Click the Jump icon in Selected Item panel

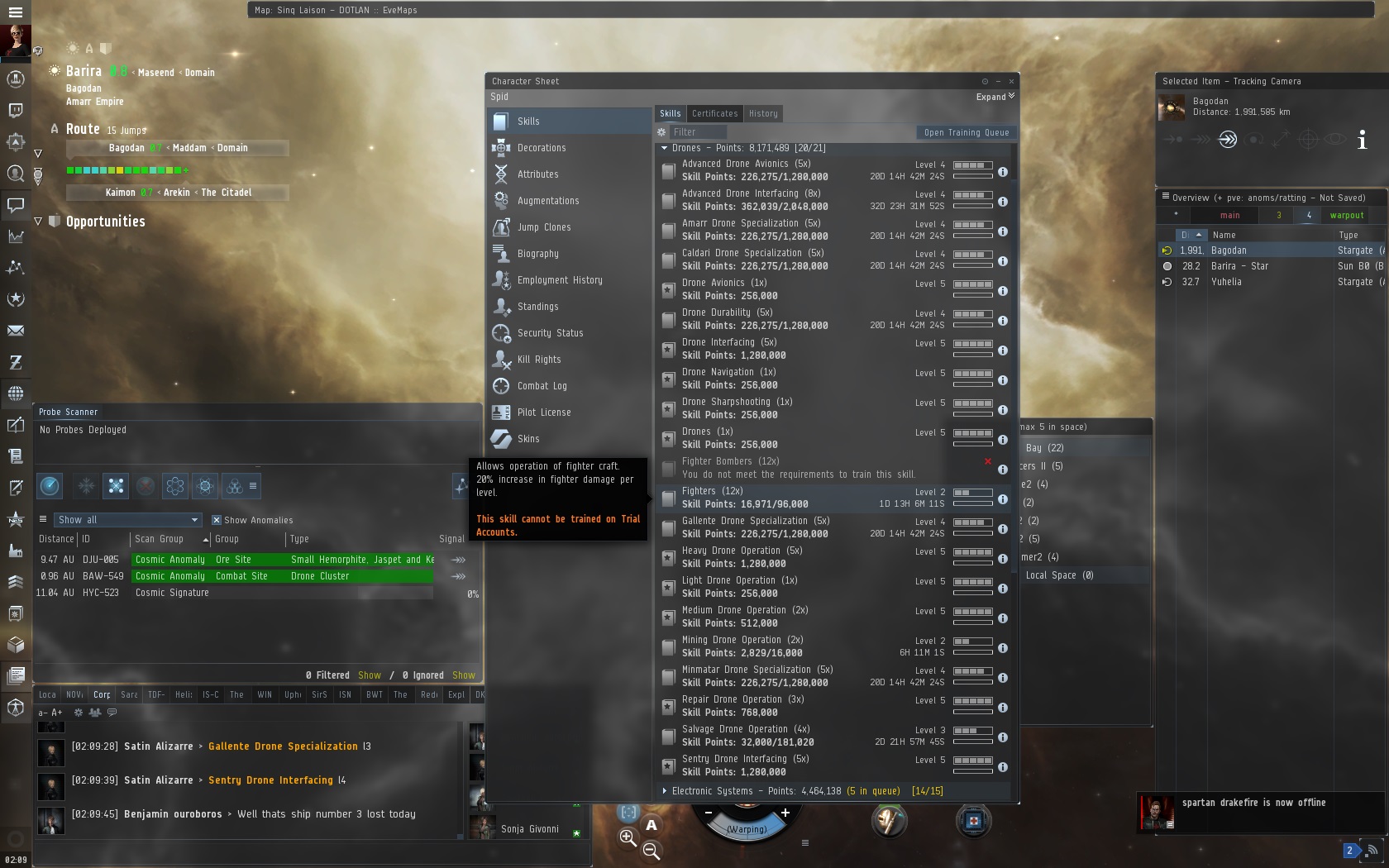click(1228, 140)
